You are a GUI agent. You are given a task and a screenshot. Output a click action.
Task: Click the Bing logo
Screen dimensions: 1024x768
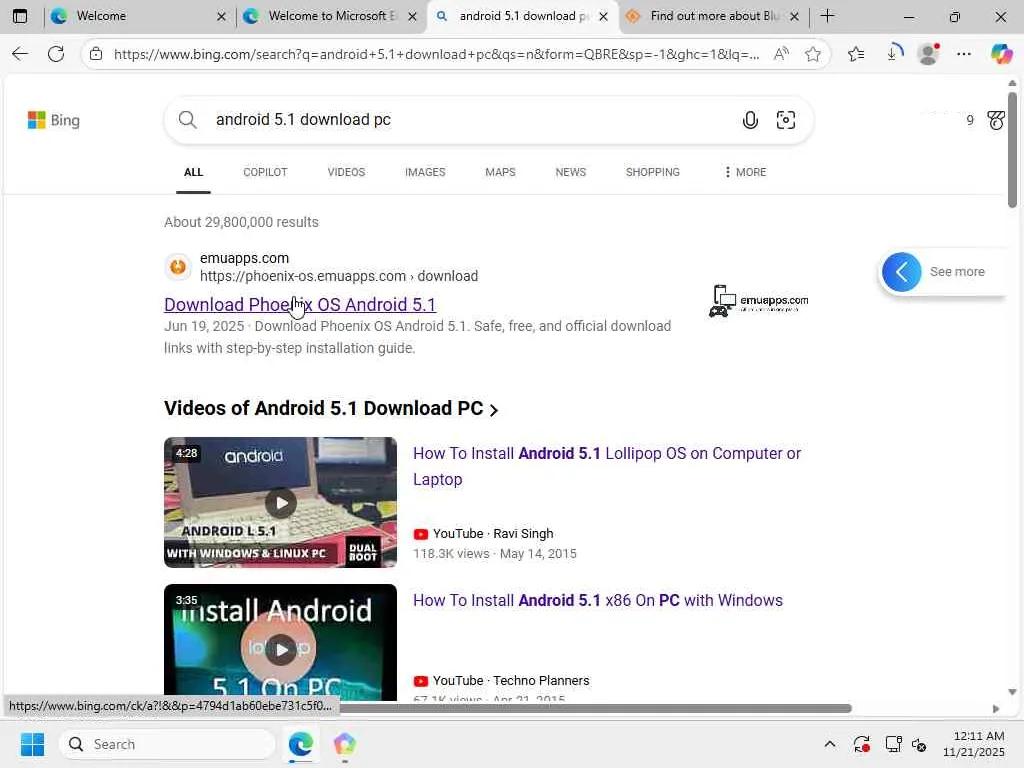pyautogui.click(x=54, y=120)
